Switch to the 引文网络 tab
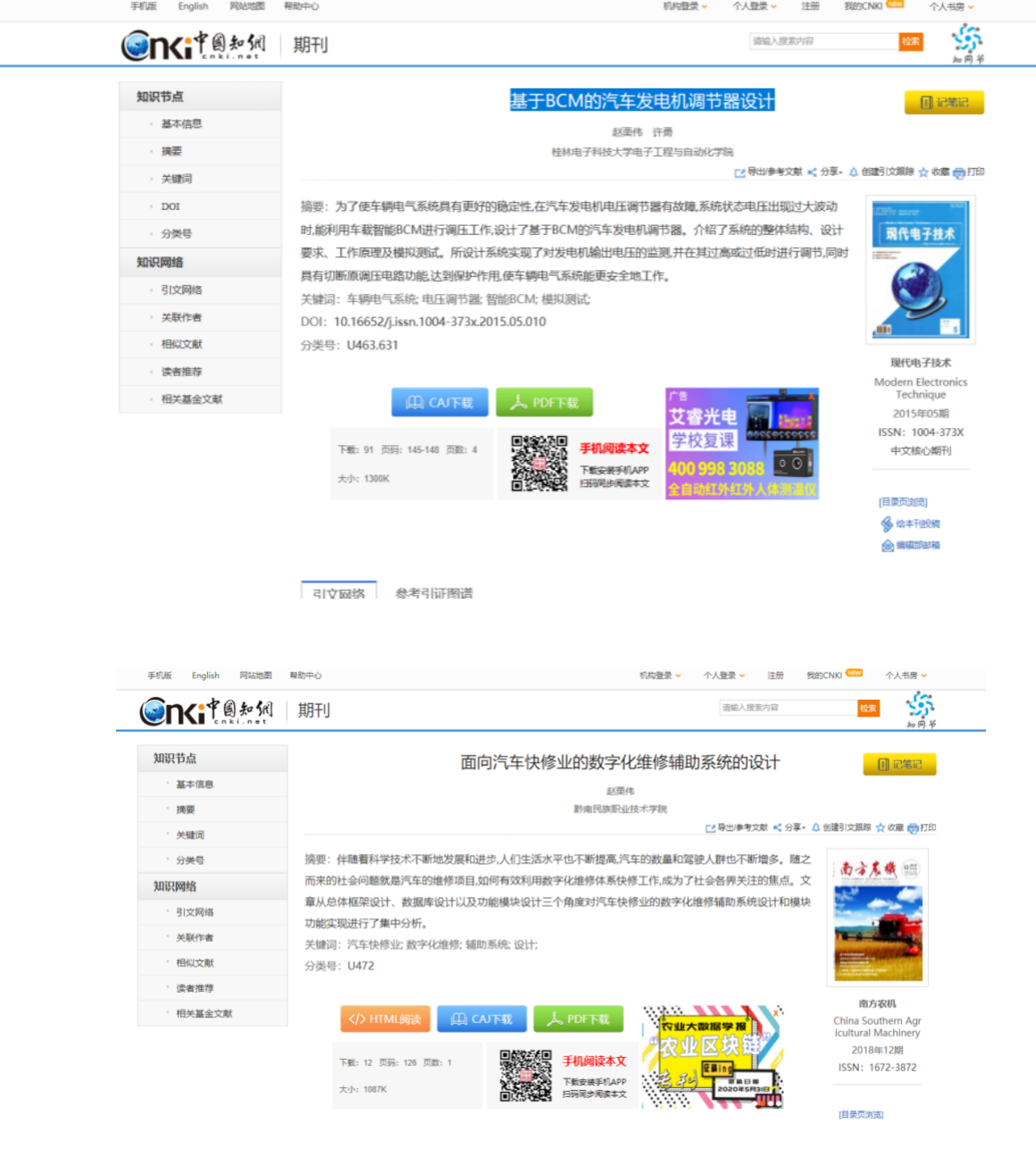 (x=338, y=592)
